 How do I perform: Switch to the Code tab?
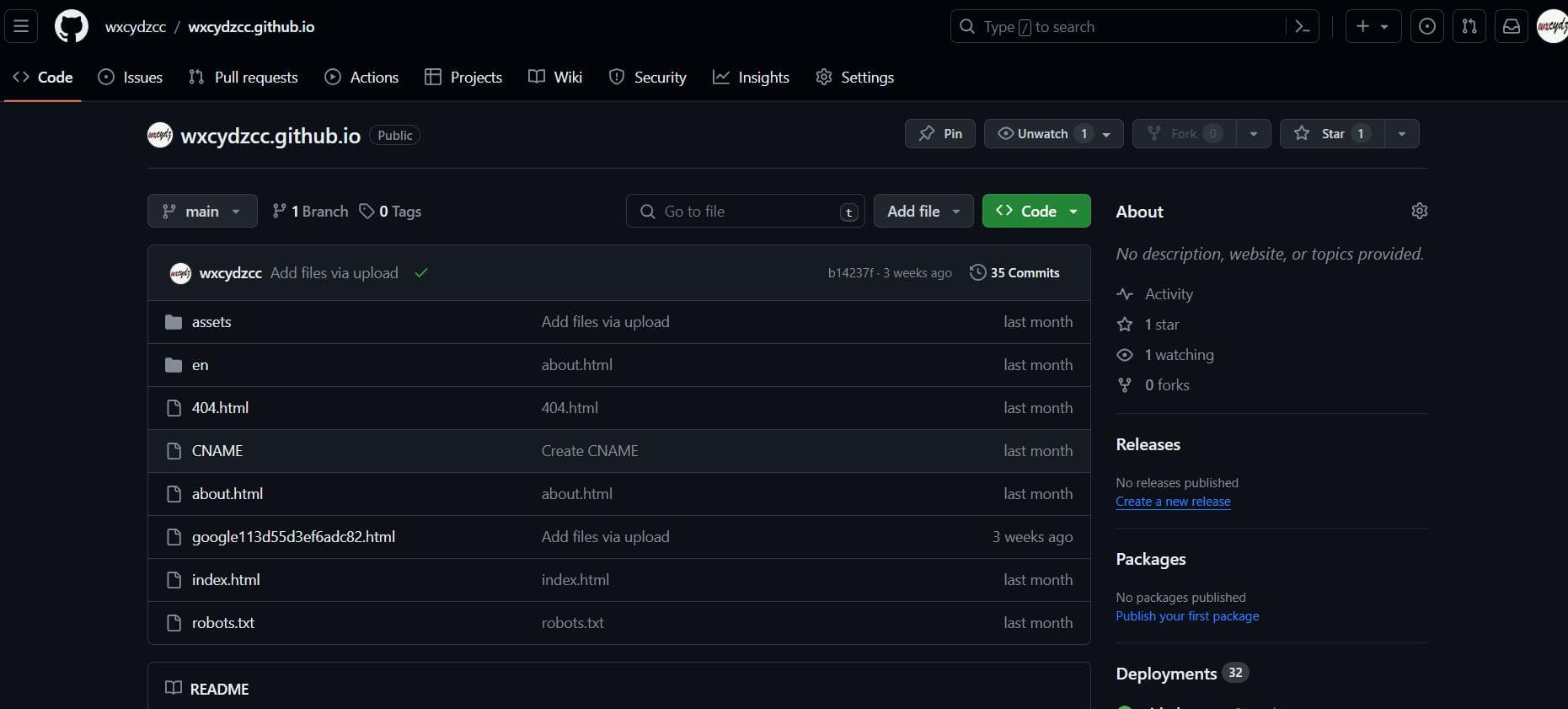[x=43, y=77]
